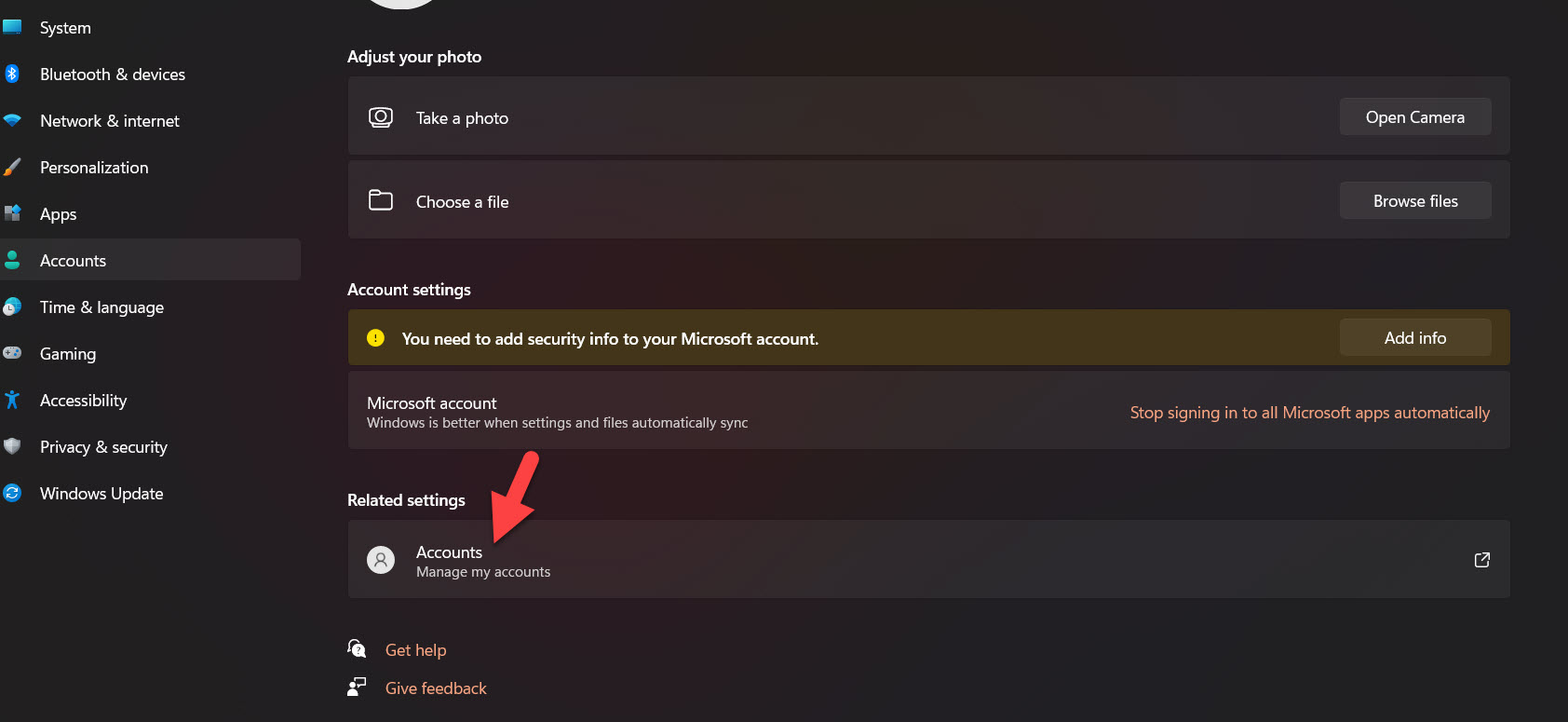This screenshot has height=722, width=1568.
Task: Click the Windows Update sync icon
Action: 12,493
